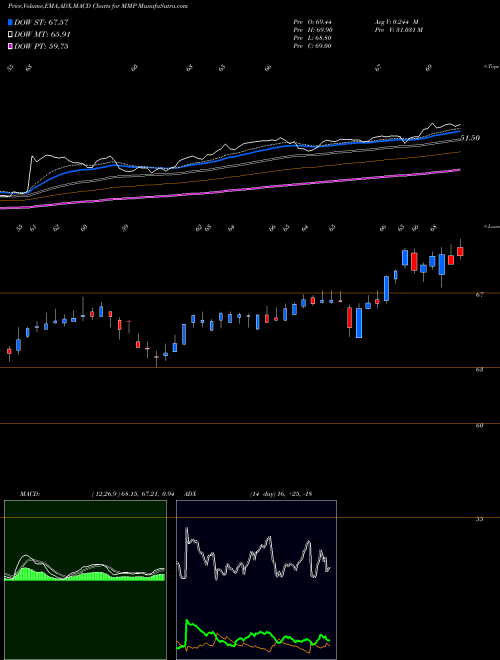This screenshot has height=660, width=500.
Task: Click the 60 price axis label
Action: 479,426
